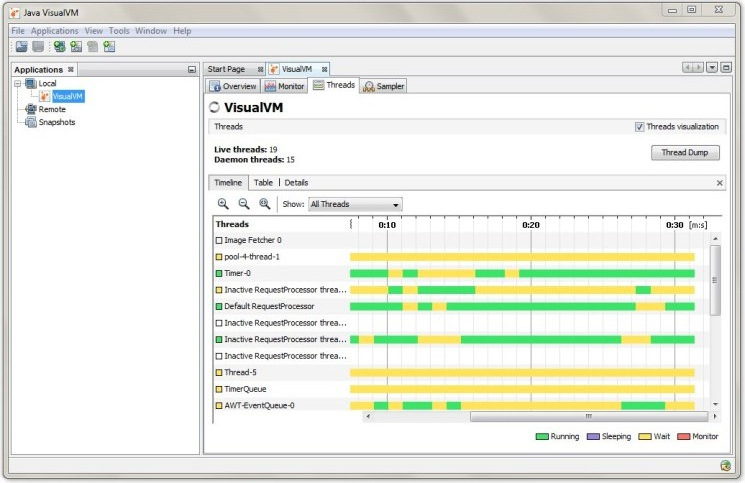Minimize the Applications panel
The height and width of the screenshot is (483, 745).
pos(192,69)
